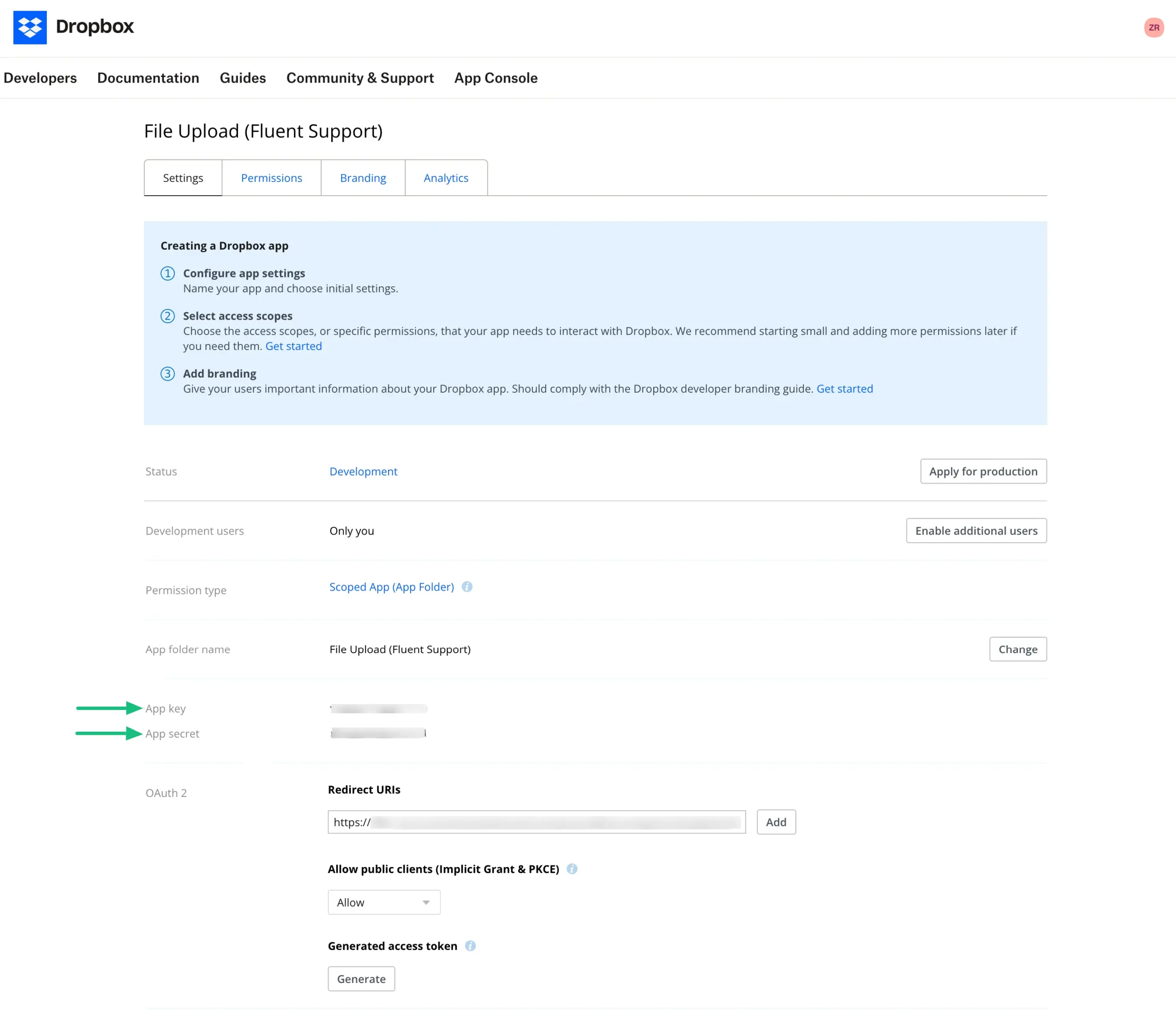Viewport: 1176px width, 1016px height.
Task: Click Apply for production button
Action: tap(983, 471)
